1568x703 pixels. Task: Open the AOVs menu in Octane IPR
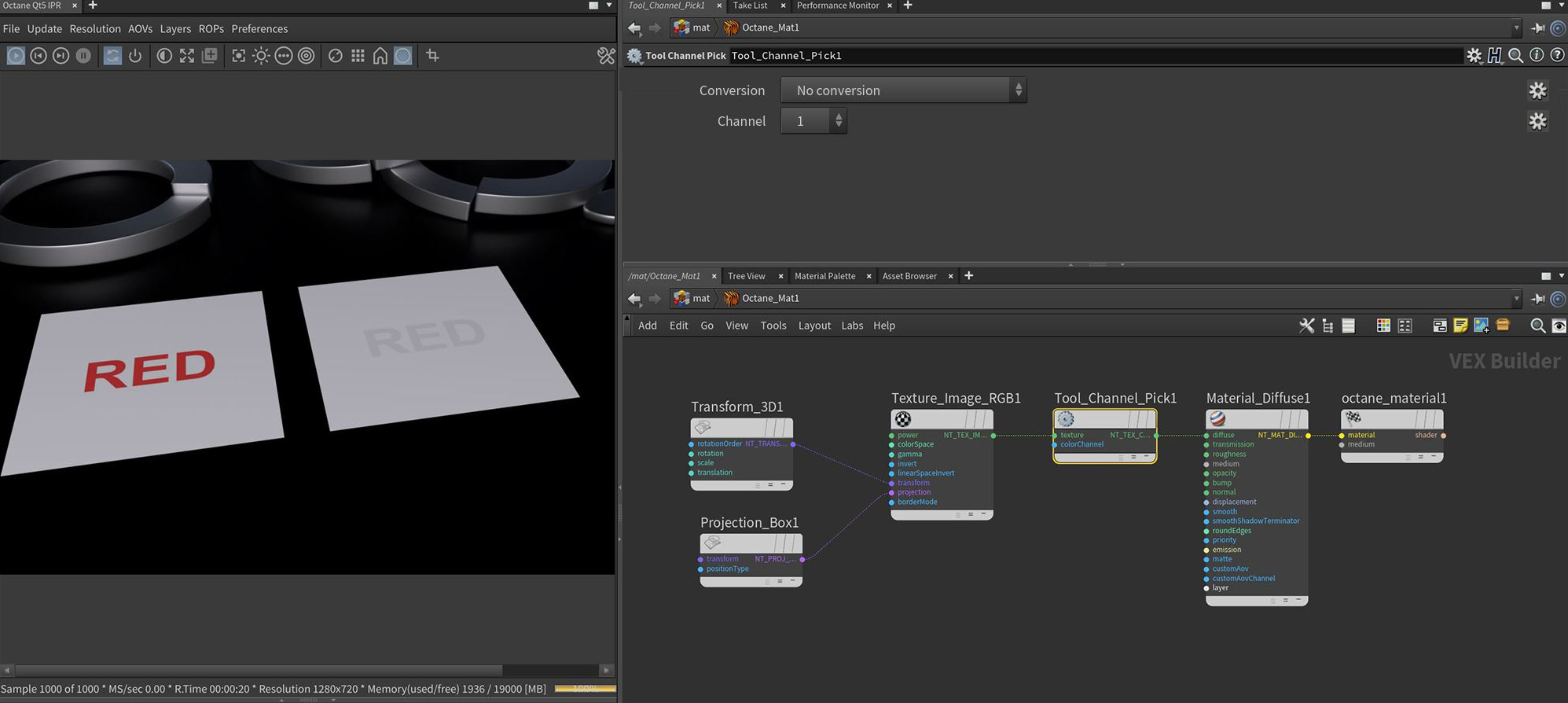pos(140,29)
